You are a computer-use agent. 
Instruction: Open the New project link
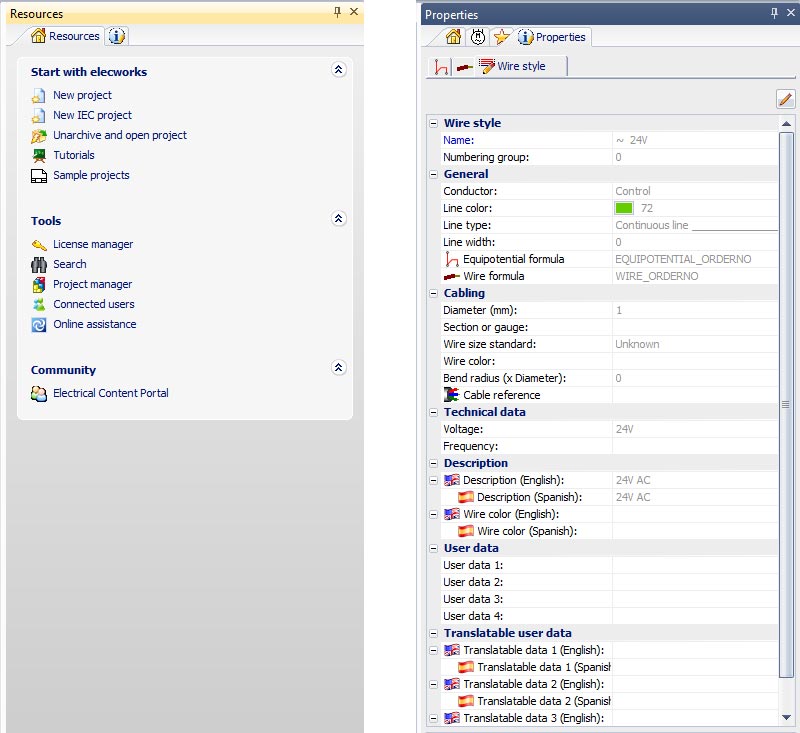point(82,95)
